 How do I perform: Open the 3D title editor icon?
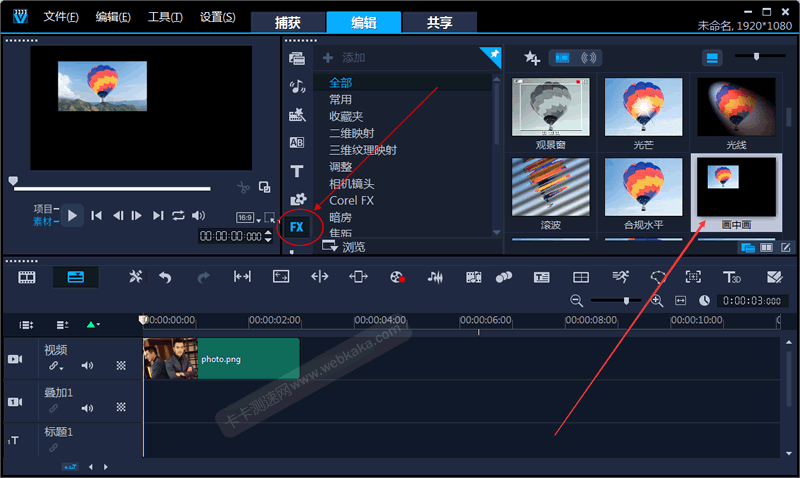click(x=732, y=277)
